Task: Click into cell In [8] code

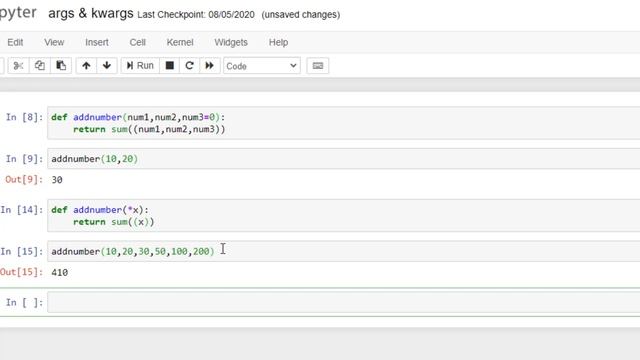Action: click(344, 123)
